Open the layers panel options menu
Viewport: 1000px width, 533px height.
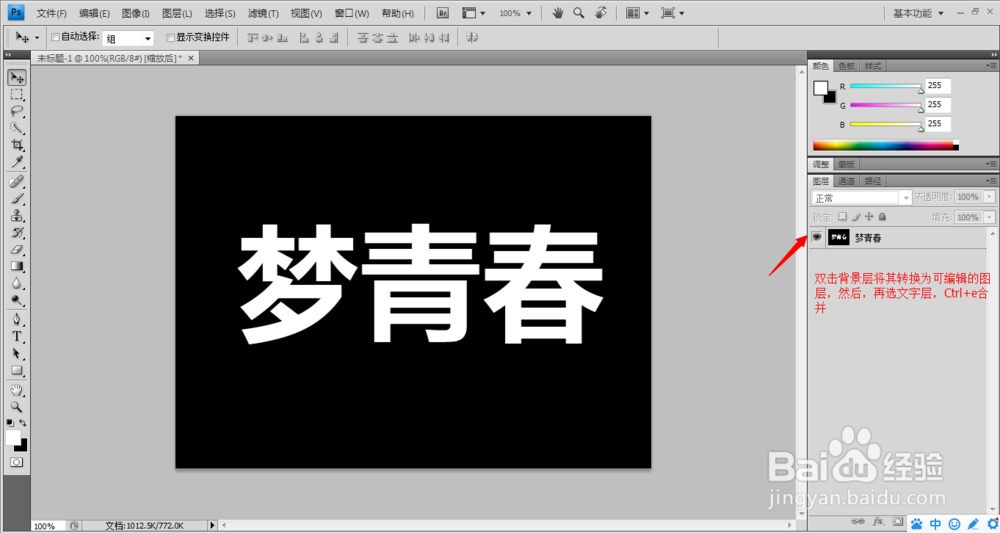(x=991, y=181)
